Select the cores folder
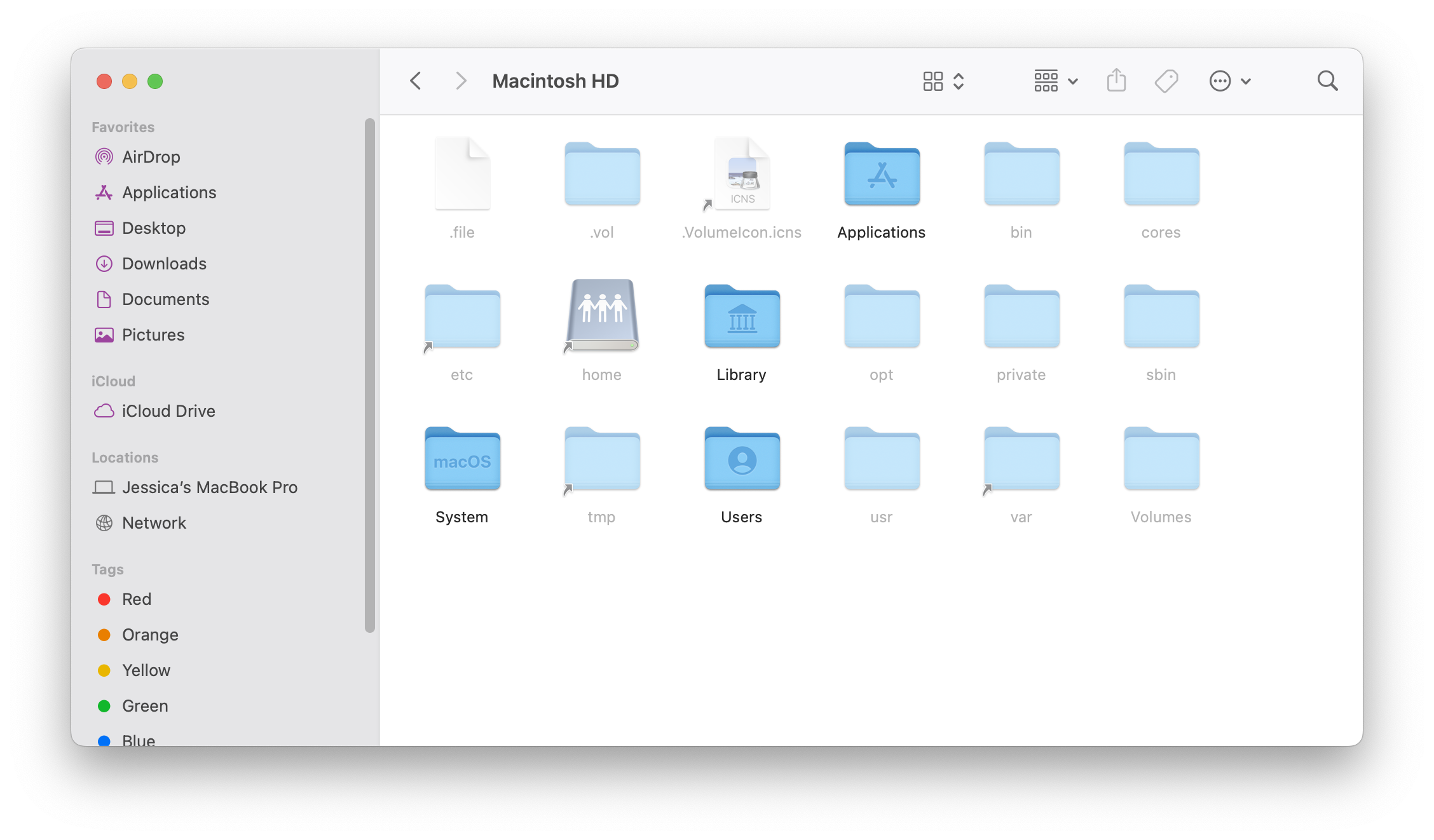Image resolution: width=1434 pixels, height=840 pixels. [1161, 174]
